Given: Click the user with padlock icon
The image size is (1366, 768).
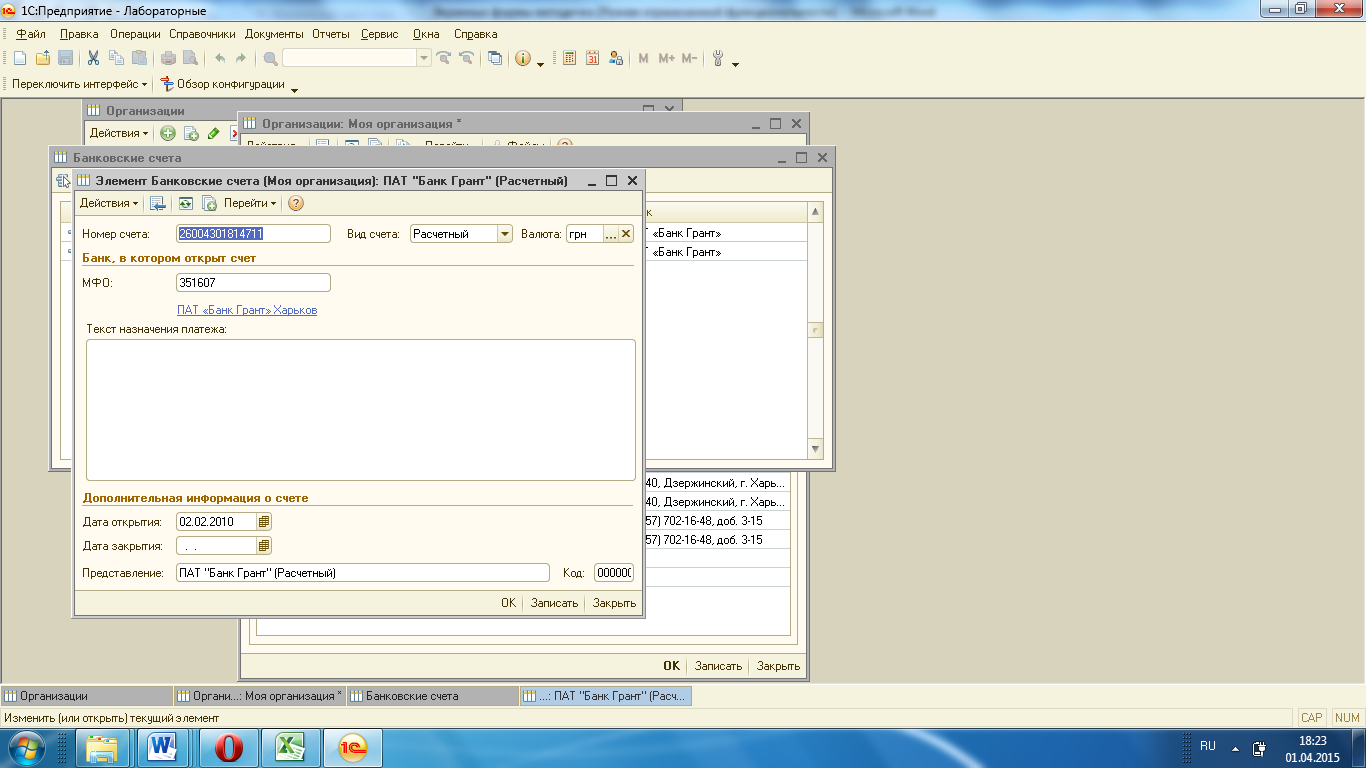Looking at the screenshot, I should tap(616, 58).
